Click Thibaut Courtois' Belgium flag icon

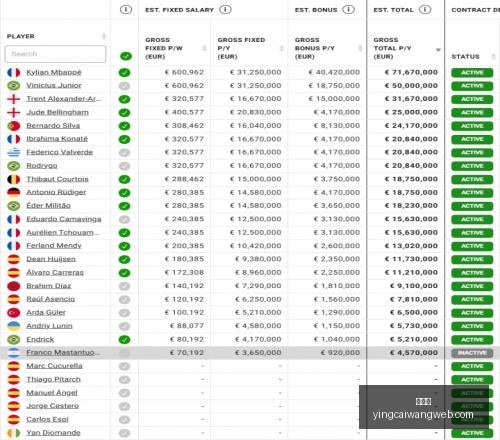click(14, 179)
